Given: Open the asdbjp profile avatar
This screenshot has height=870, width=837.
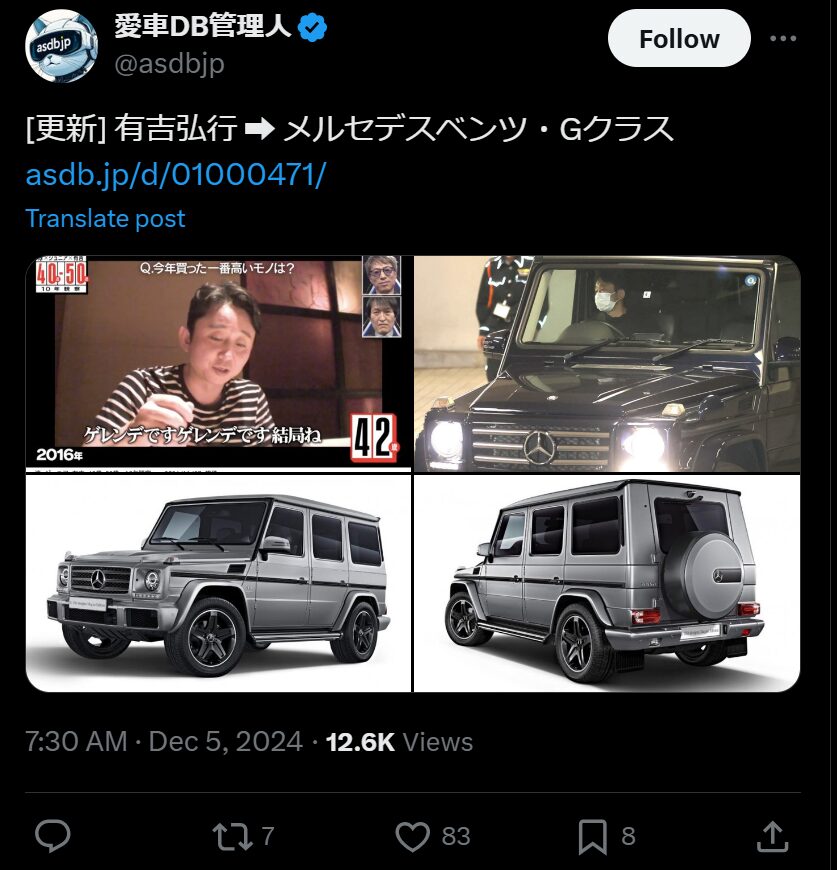Looking at the screenshot, I should point(62,46).
